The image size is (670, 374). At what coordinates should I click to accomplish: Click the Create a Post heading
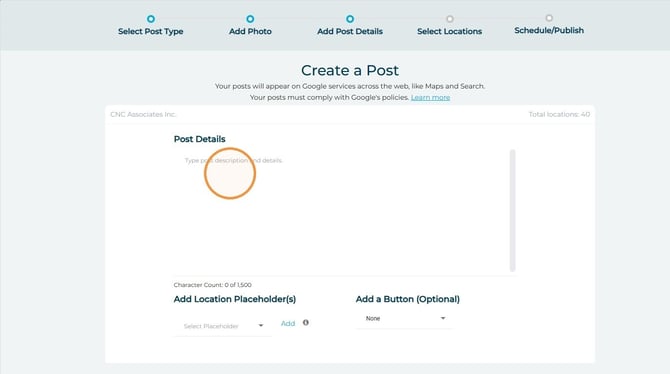(x=350, y=70)
